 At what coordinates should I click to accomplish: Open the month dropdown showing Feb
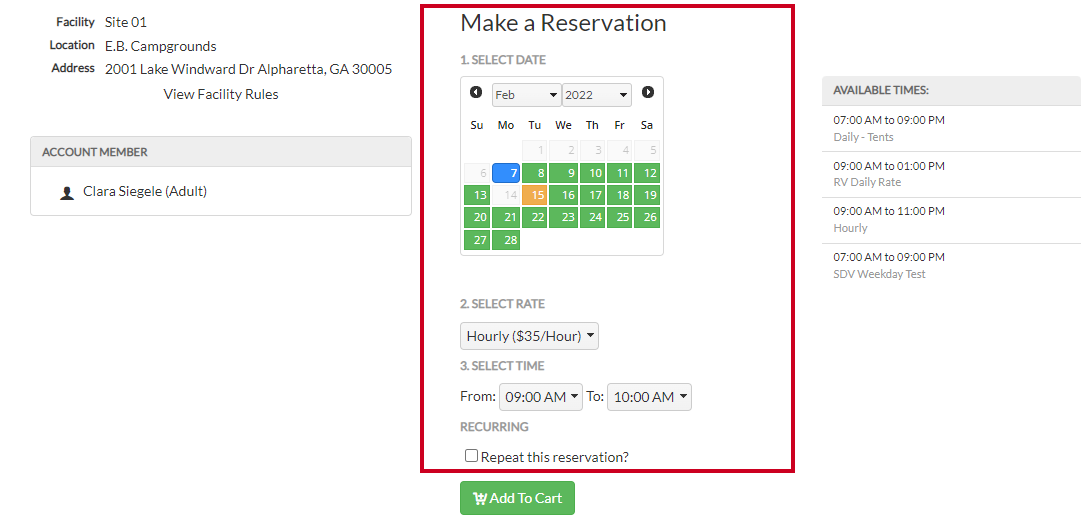coord(526,95)
